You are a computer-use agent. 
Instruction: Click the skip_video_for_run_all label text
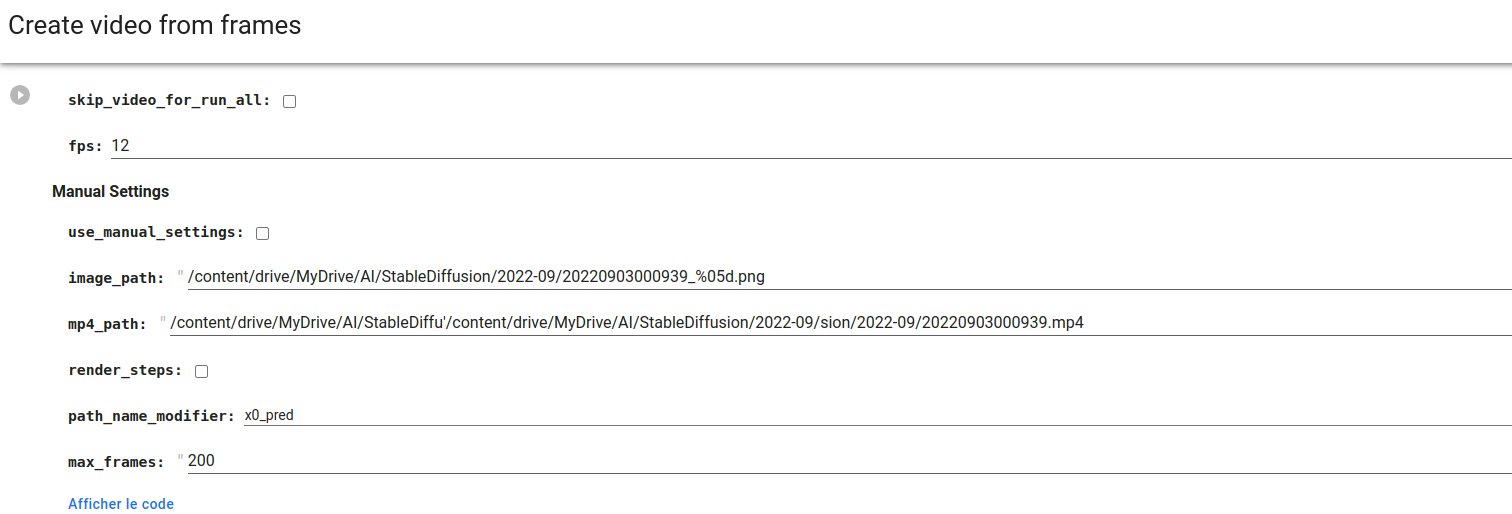pos(169,100)
